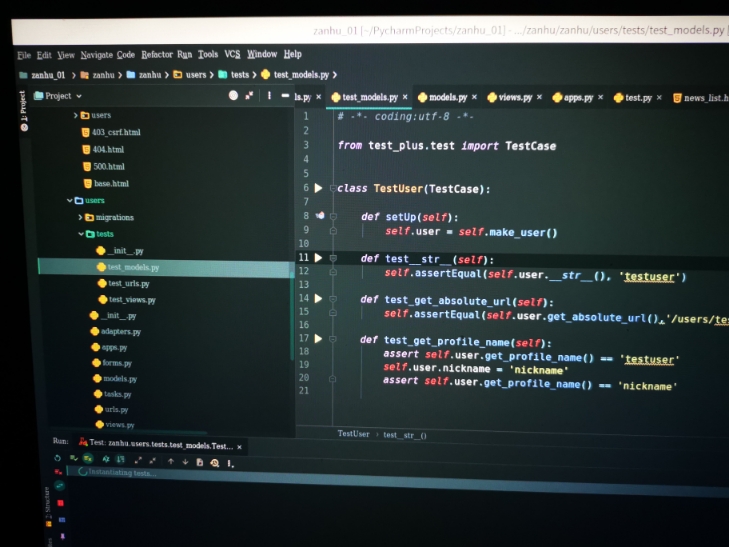Close the test_models.py editor tab

tap(405, 97)
